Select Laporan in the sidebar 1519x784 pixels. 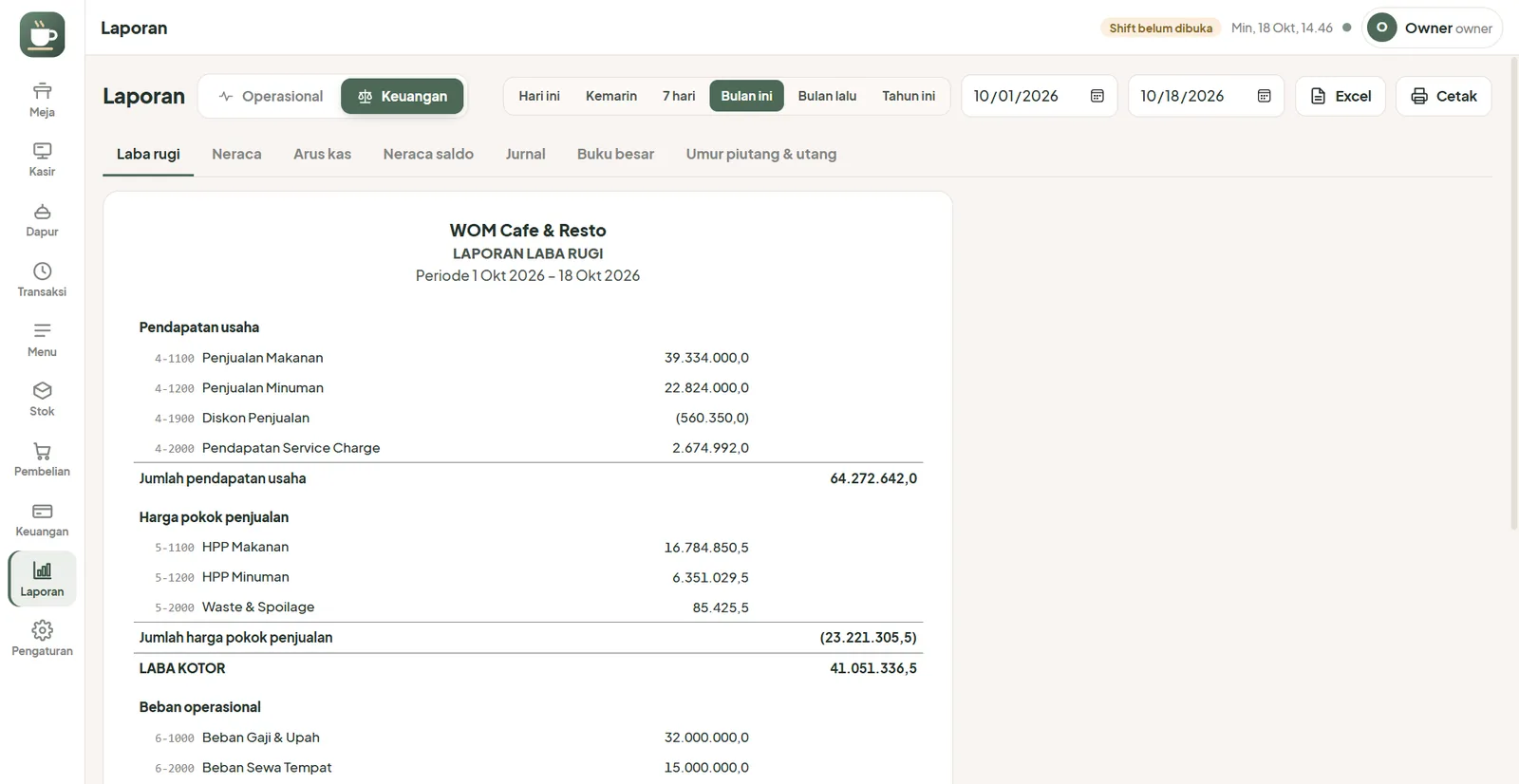coord(42,579)
